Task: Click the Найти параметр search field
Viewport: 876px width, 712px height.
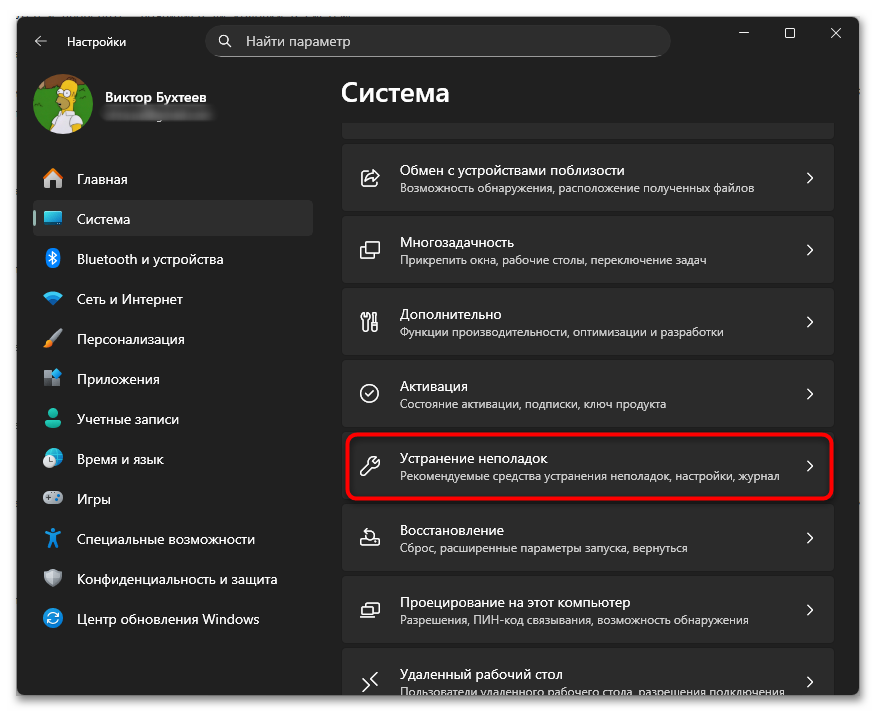Action: point(437,41)
